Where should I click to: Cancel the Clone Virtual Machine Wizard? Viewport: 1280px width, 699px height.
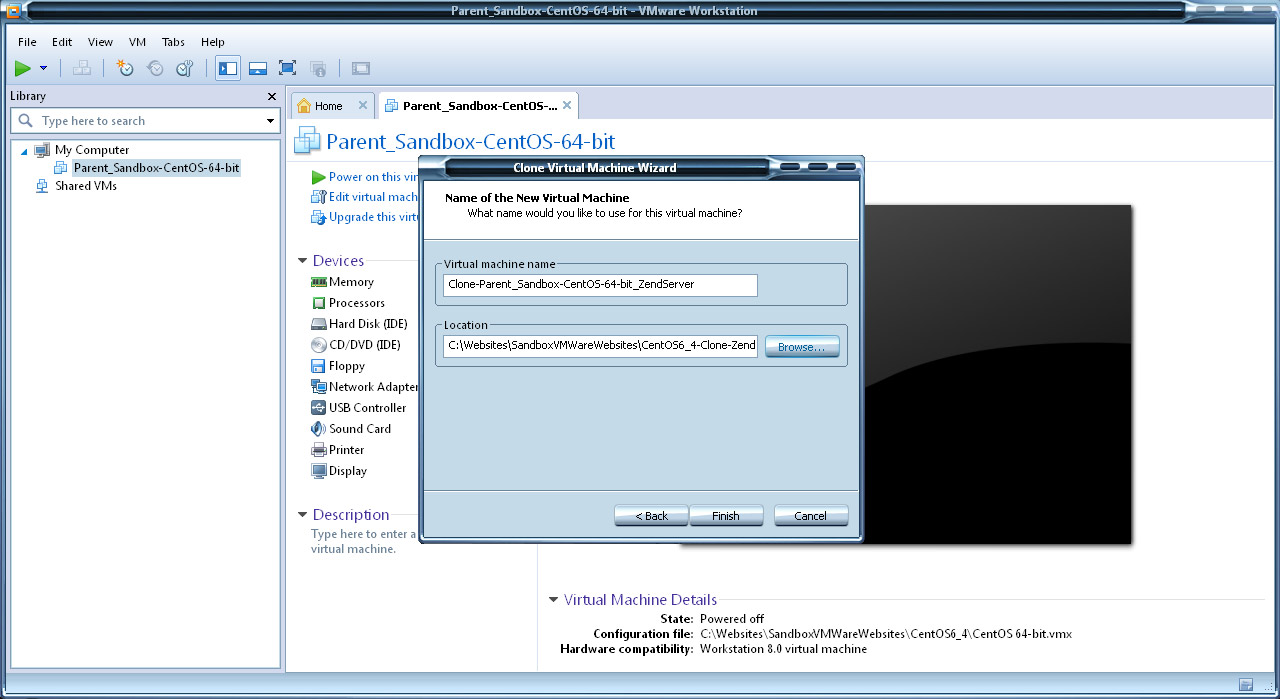tap(811, 516)
